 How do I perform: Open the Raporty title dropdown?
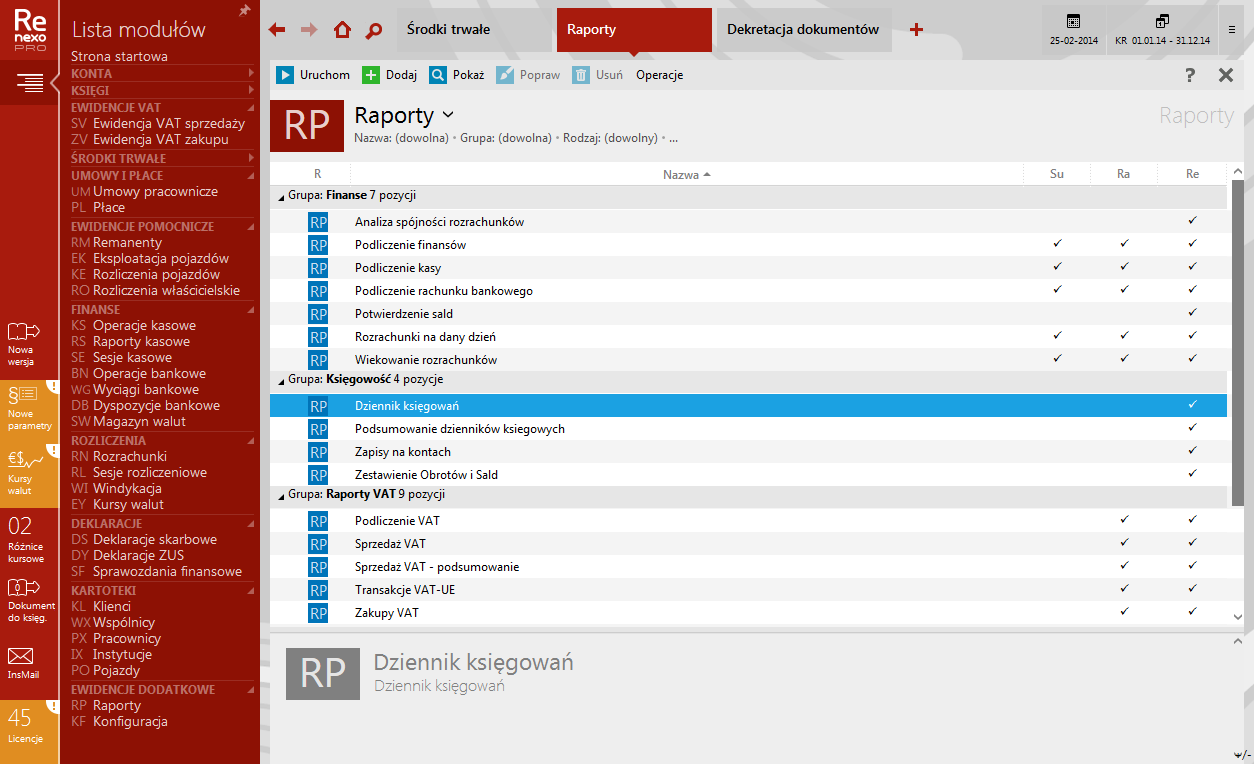pyautogui.click(x=448, y=115)
